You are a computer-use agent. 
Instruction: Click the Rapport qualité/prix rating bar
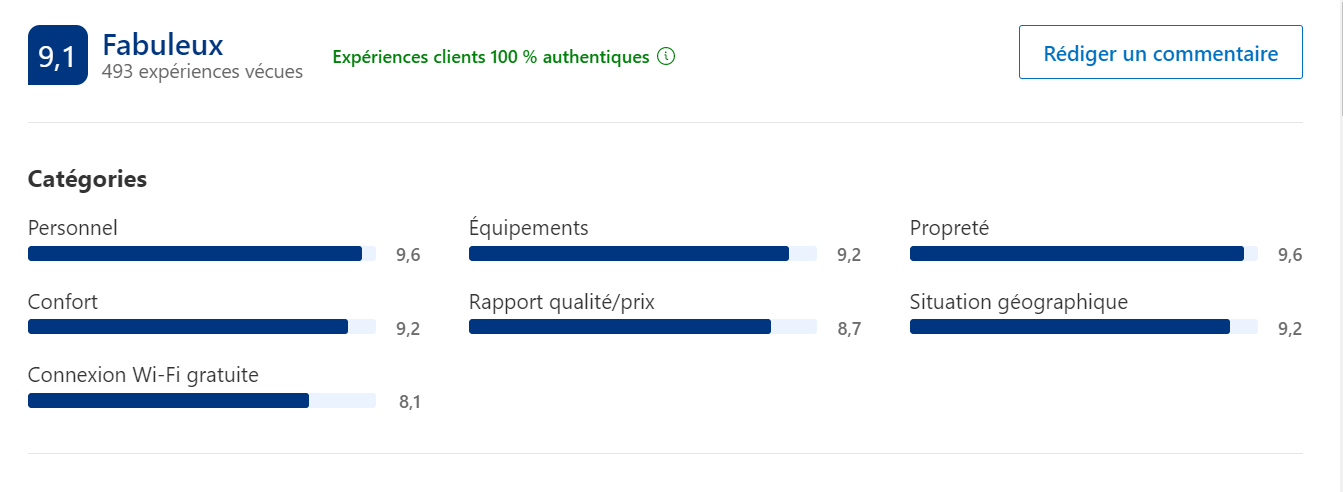click(643, 327)
